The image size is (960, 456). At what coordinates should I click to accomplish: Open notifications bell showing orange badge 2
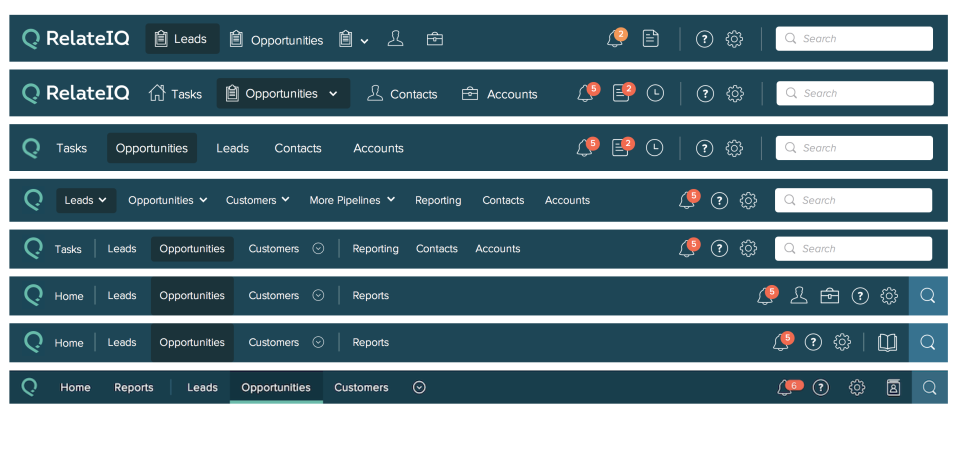[x=616, y=38]
